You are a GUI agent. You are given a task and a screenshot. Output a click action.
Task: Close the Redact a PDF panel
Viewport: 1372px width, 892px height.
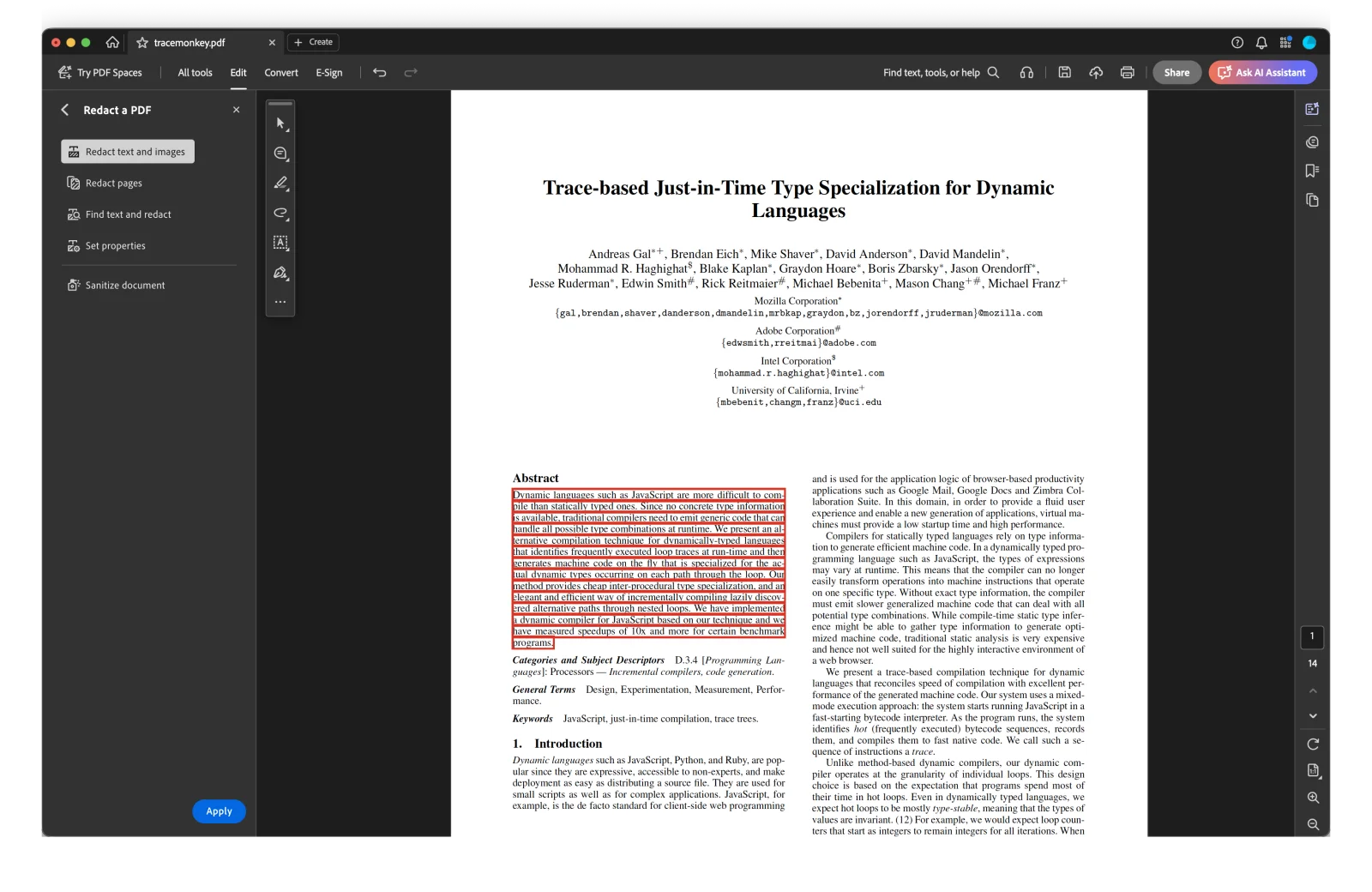click(236, 110)
